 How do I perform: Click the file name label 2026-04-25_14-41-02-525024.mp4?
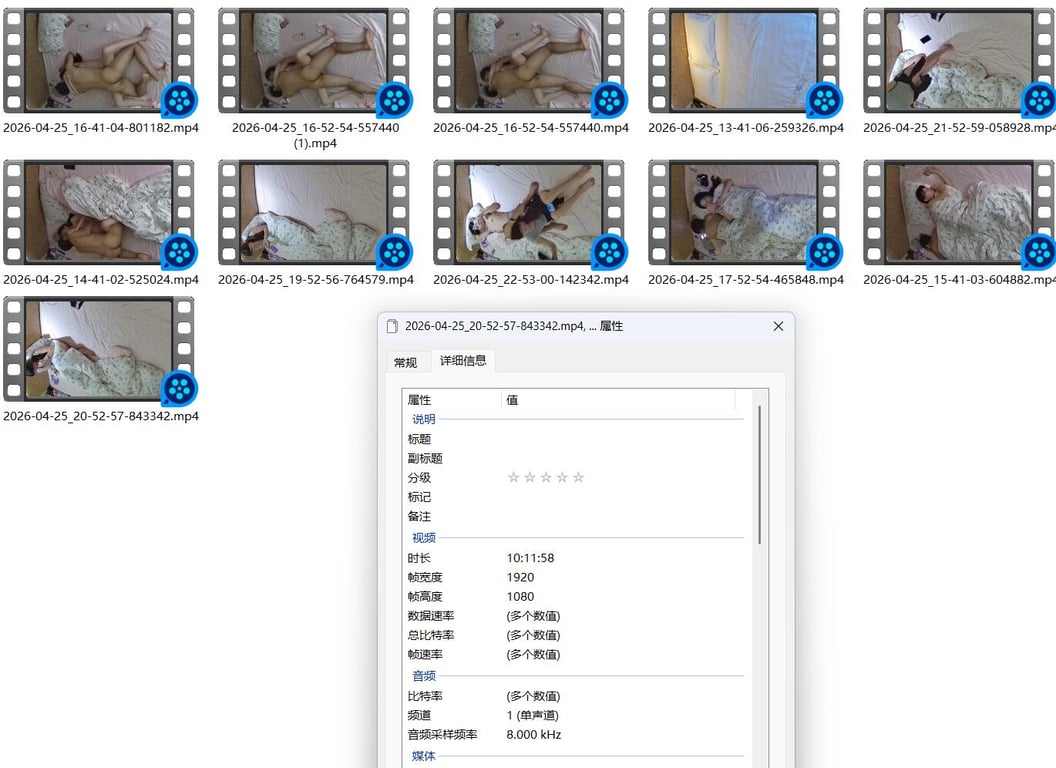click(101, 280)
